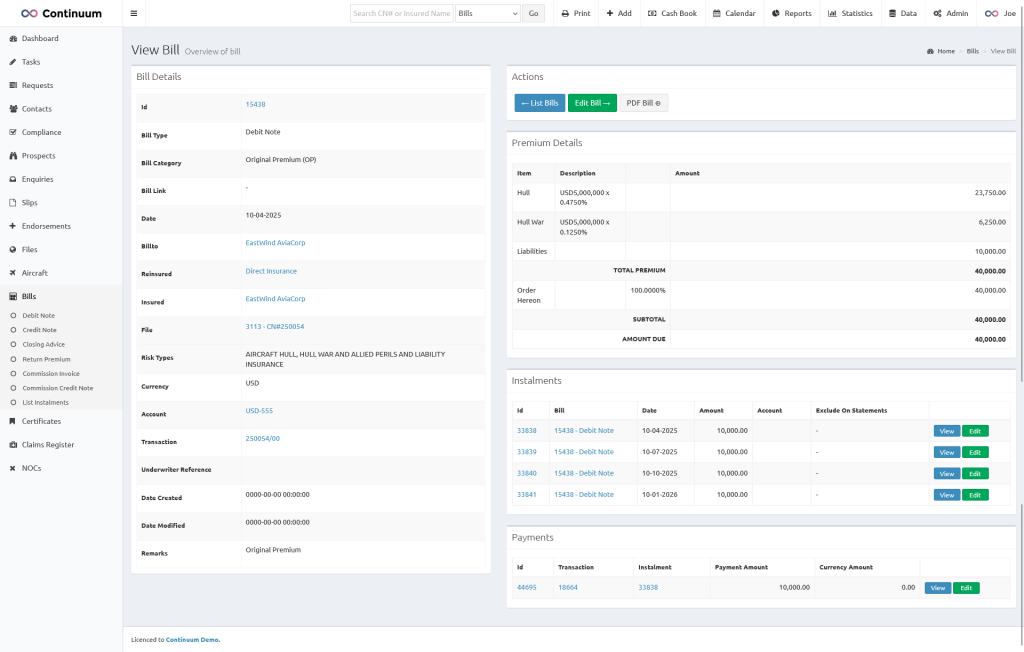
Task: Click the Edit Bill button
Action: tap(592, 103)
